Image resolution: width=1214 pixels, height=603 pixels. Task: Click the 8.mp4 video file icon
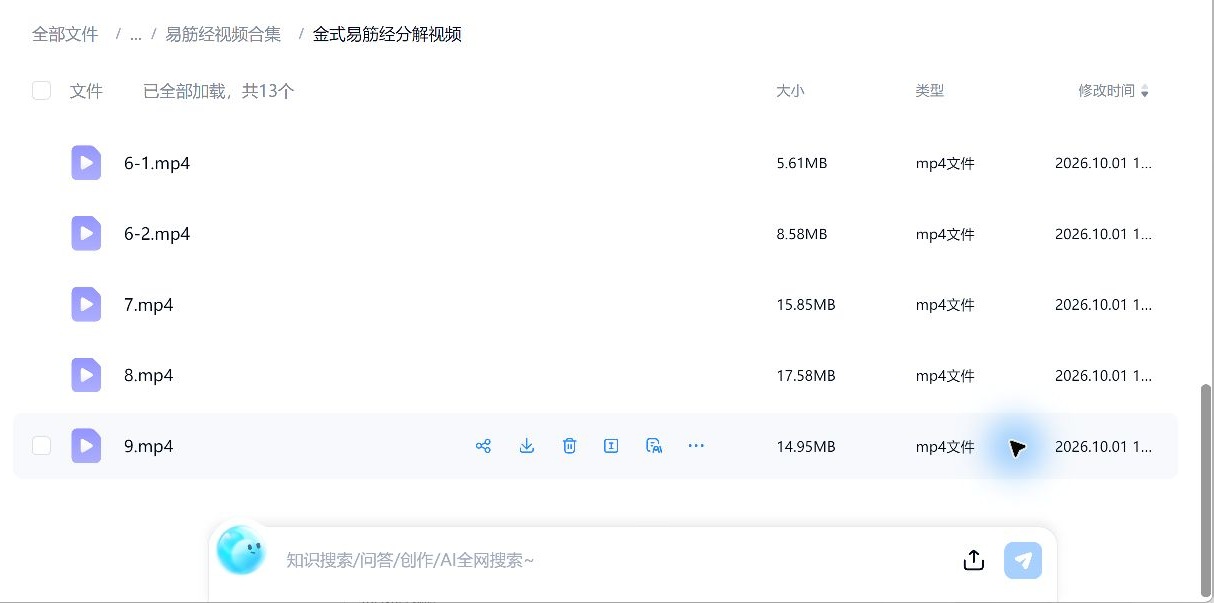(86, 376)
